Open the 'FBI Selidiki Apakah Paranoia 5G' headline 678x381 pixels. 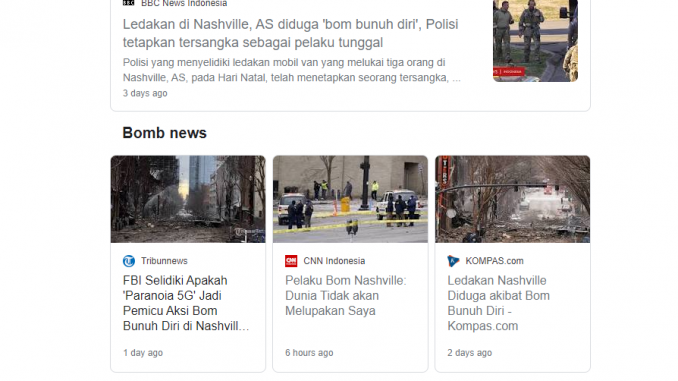(x=186, y=303)
